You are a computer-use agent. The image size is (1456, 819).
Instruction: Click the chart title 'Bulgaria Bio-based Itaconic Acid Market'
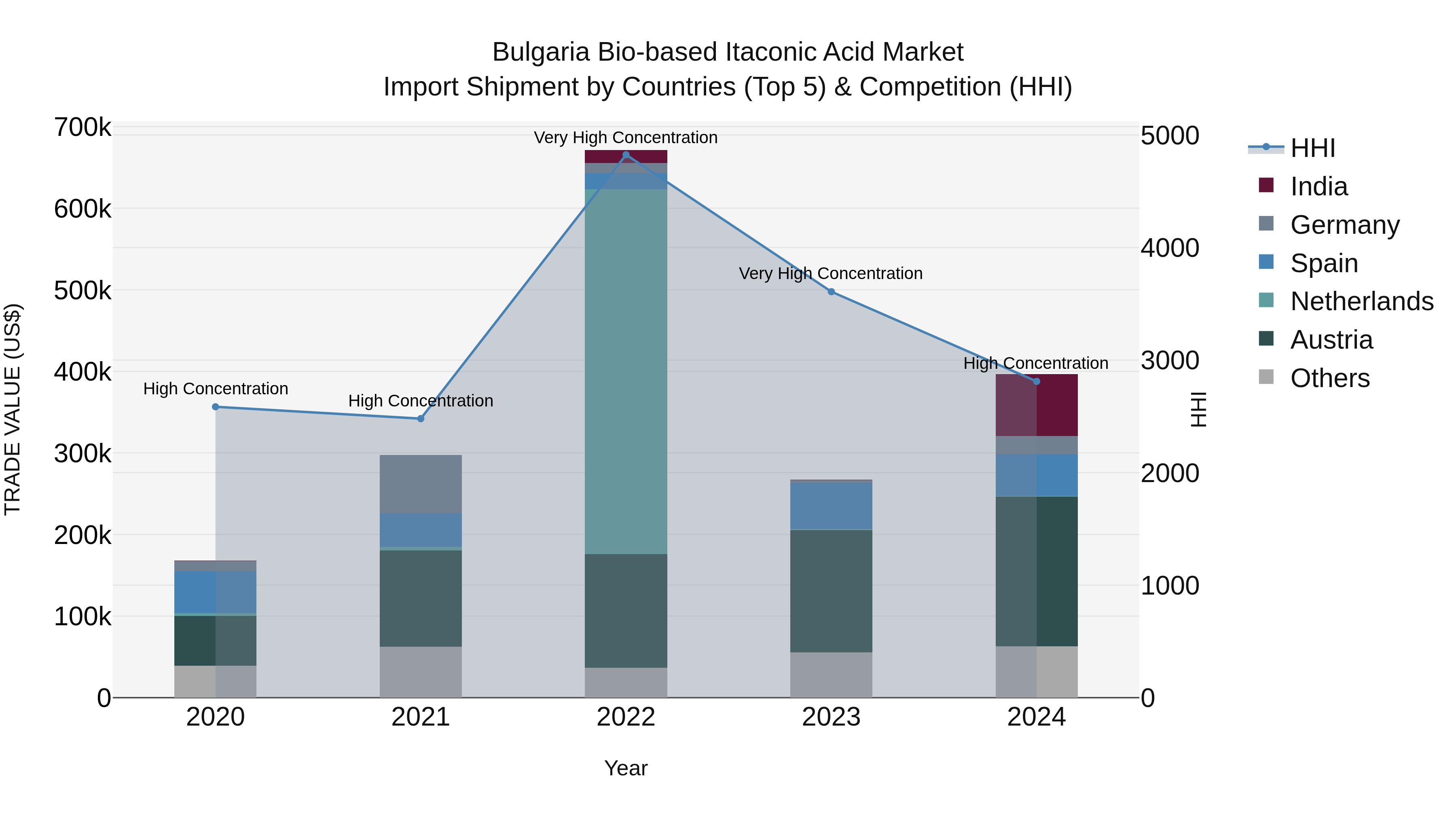(728, 52)
